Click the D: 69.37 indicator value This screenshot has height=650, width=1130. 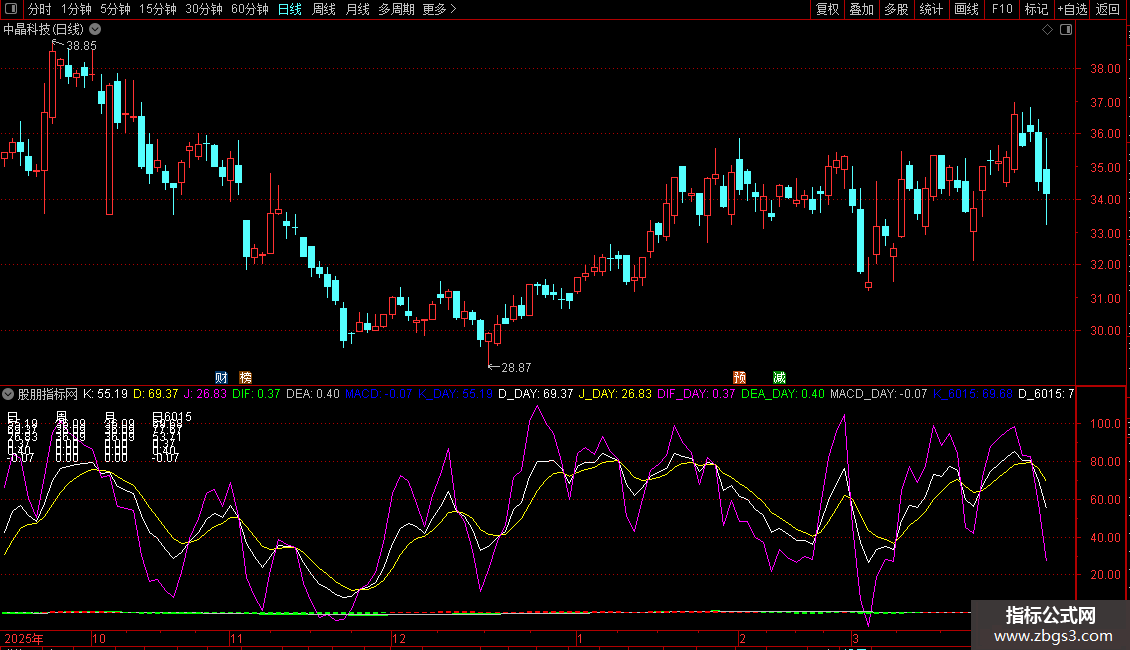[156, 394]
